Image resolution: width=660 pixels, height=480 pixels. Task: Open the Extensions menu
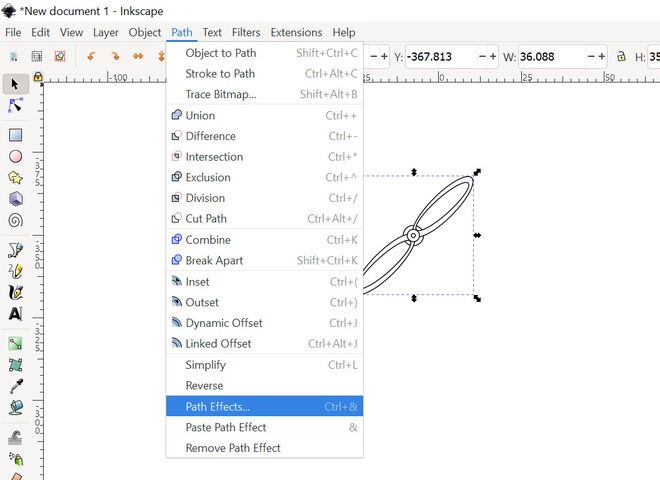point(296,32)
